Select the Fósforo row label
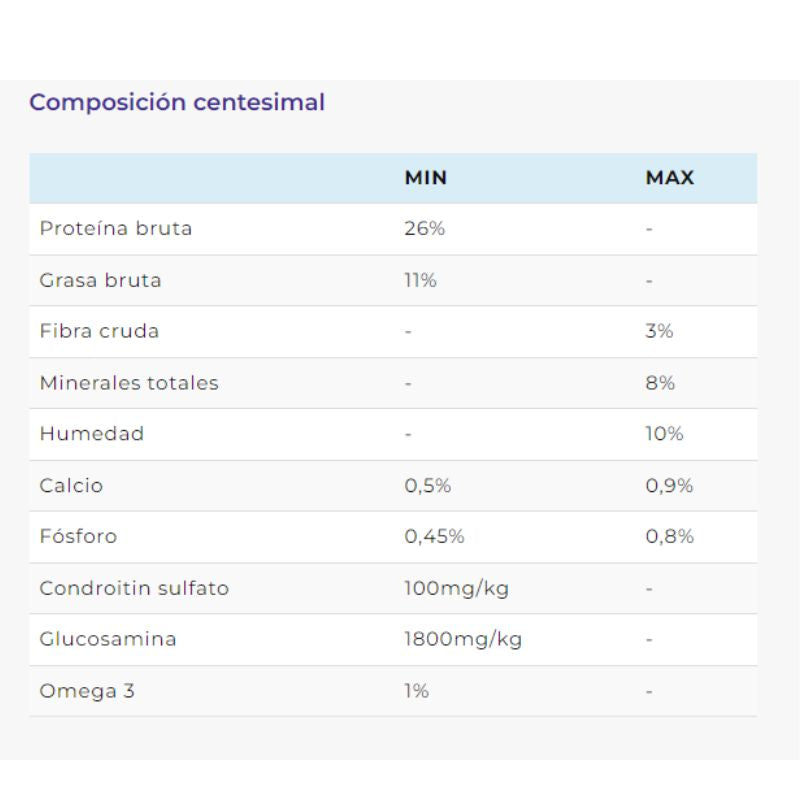The image size is (800, 800). pyautogui.click(x=78, y=536)
